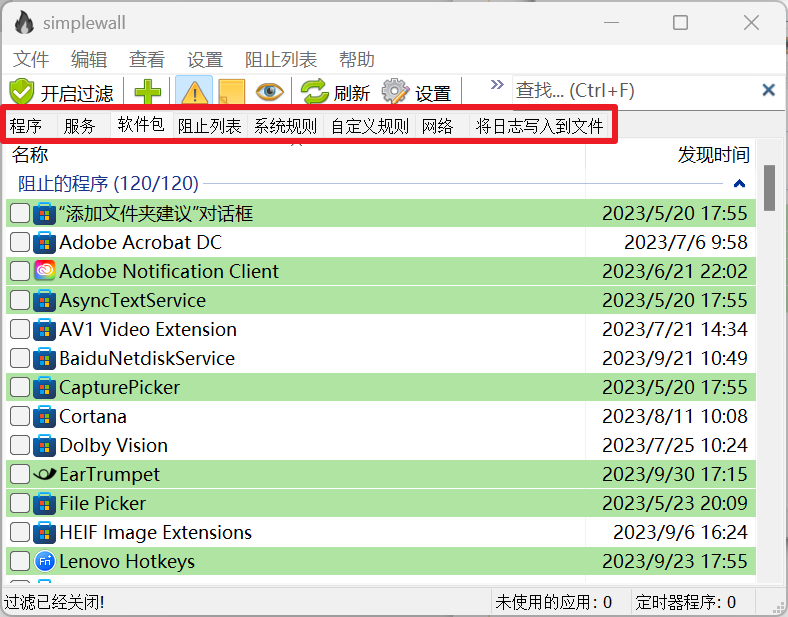Toggle the File Picker checkbox
Viewport: 788px width, 617px height.
point(20,503)
